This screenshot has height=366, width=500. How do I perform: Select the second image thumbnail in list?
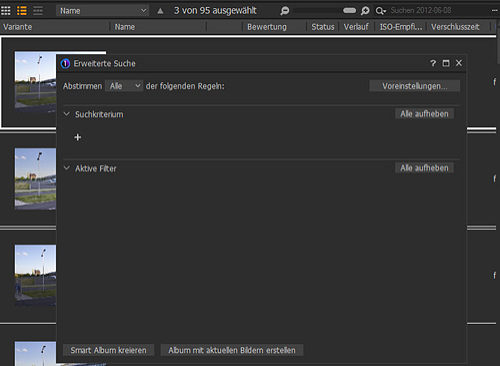[35, 179]
